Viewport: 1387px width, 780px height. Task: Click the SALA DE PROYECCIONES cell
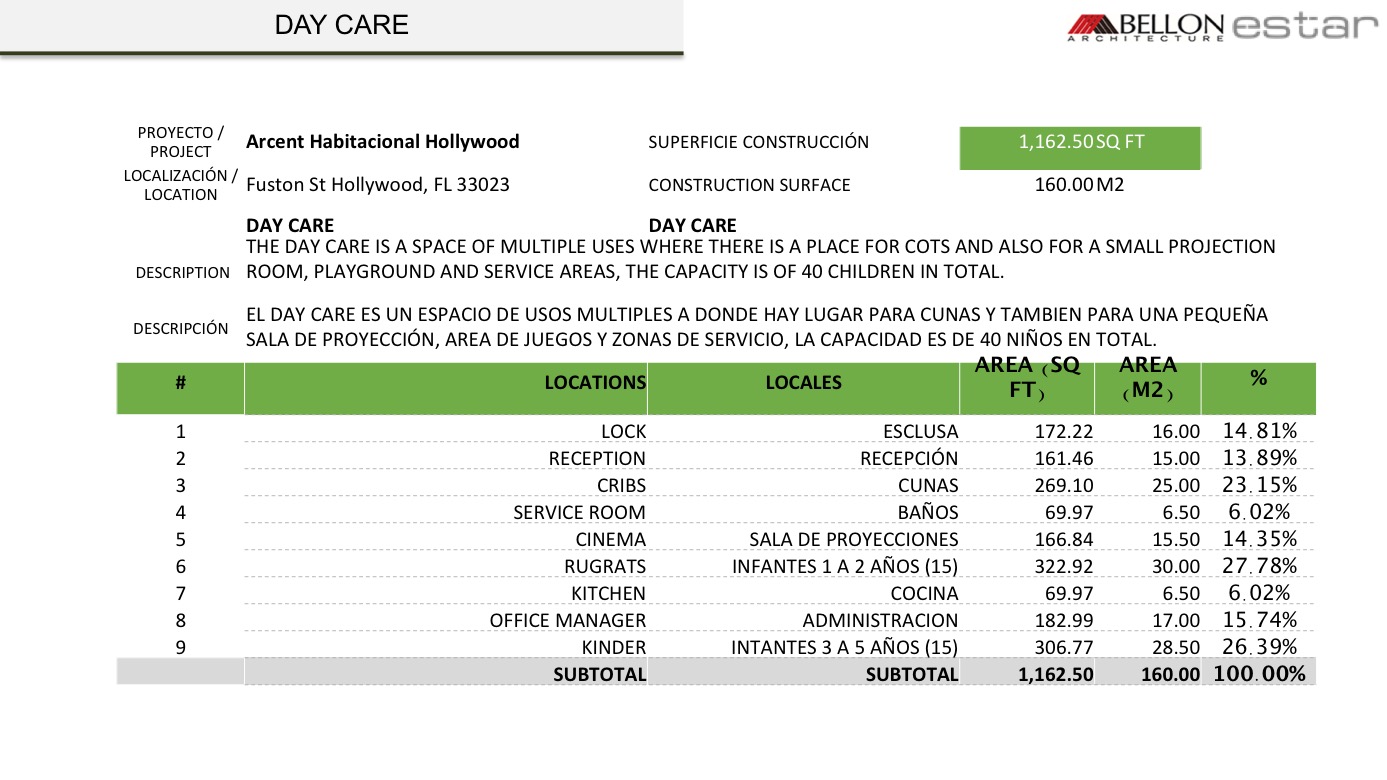coord(853,540)
